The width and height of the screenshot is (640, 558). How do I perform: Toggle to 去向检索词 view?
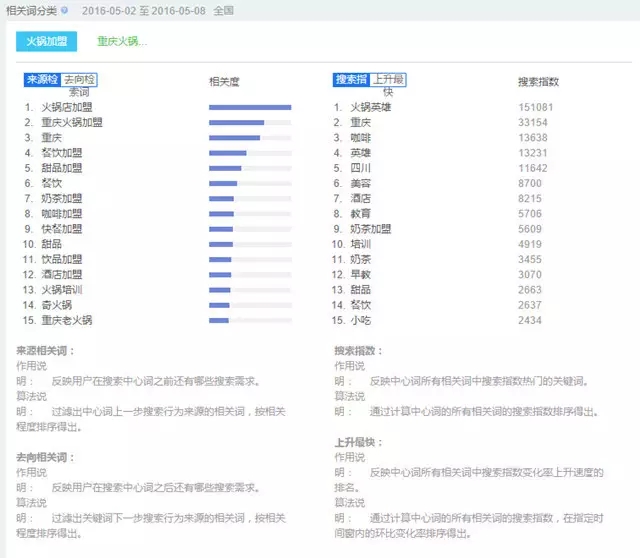coord(79,79)
